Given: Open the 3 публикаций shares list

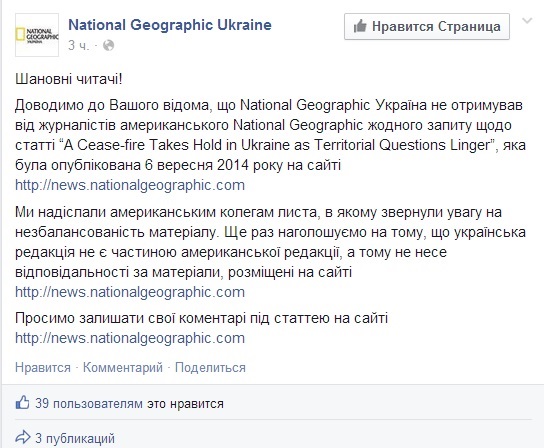Looking at the screenshot, I should (x=75, y=438).
